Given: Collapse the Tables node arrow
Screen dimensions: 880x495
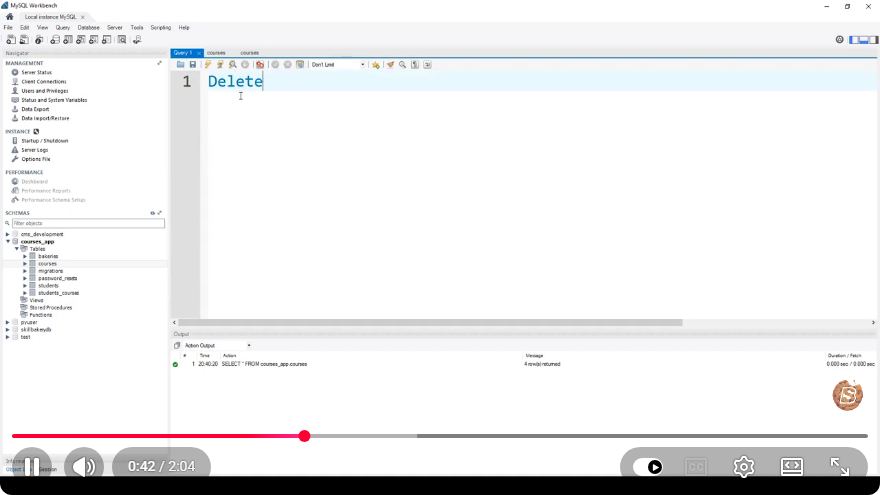Looking at the screenshot, I should pyautogui.click(x=16, y=249).
